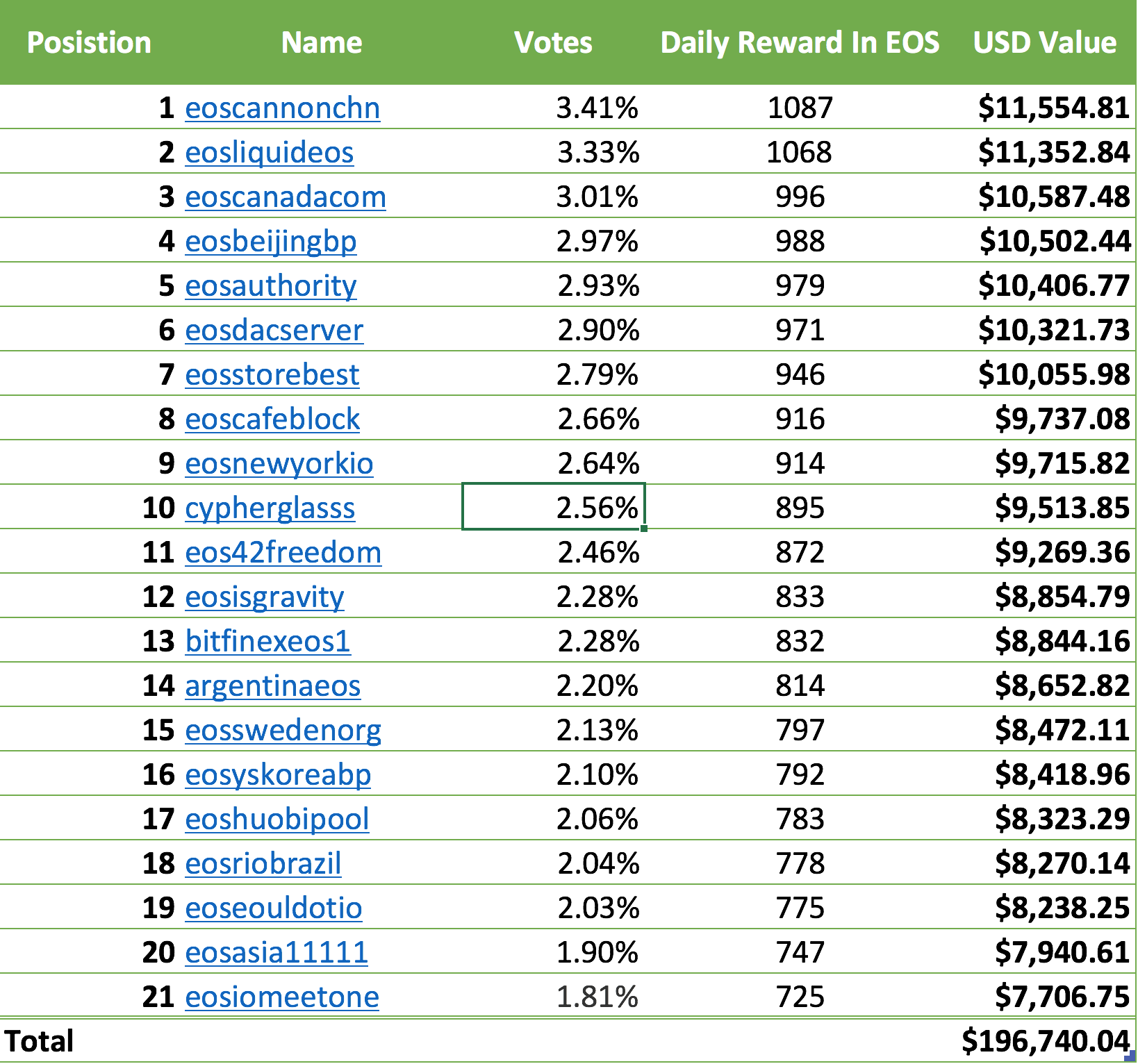1138x1064 pixels.
Task: Select the Votes column header
Action: point(553,43)
